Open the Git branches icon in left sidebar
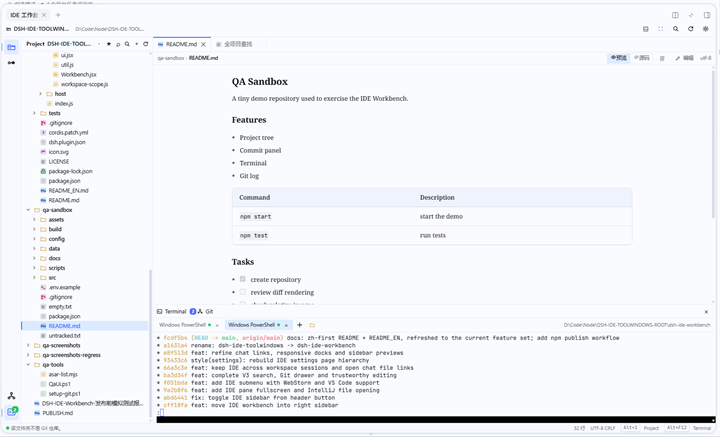The image size is (720, 437). (x=11, y=396)
